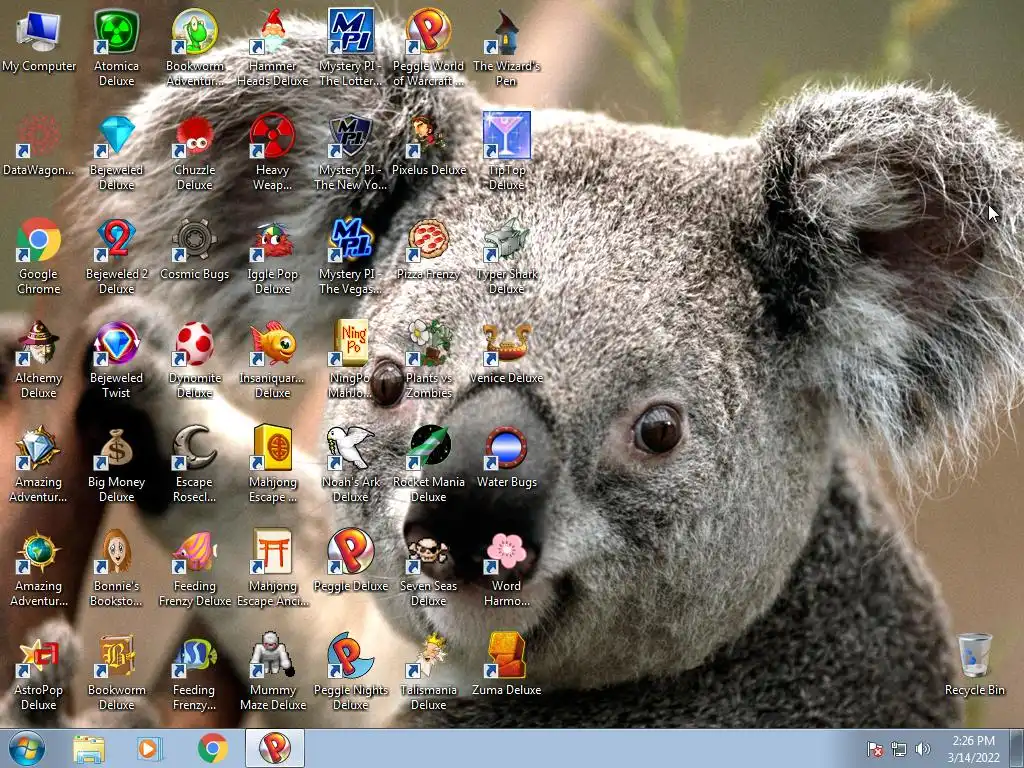Select the Amazing Adventures globe compass icon
Image resolution: width=1024 pixels, height=768 pixels.
[39, 552]
